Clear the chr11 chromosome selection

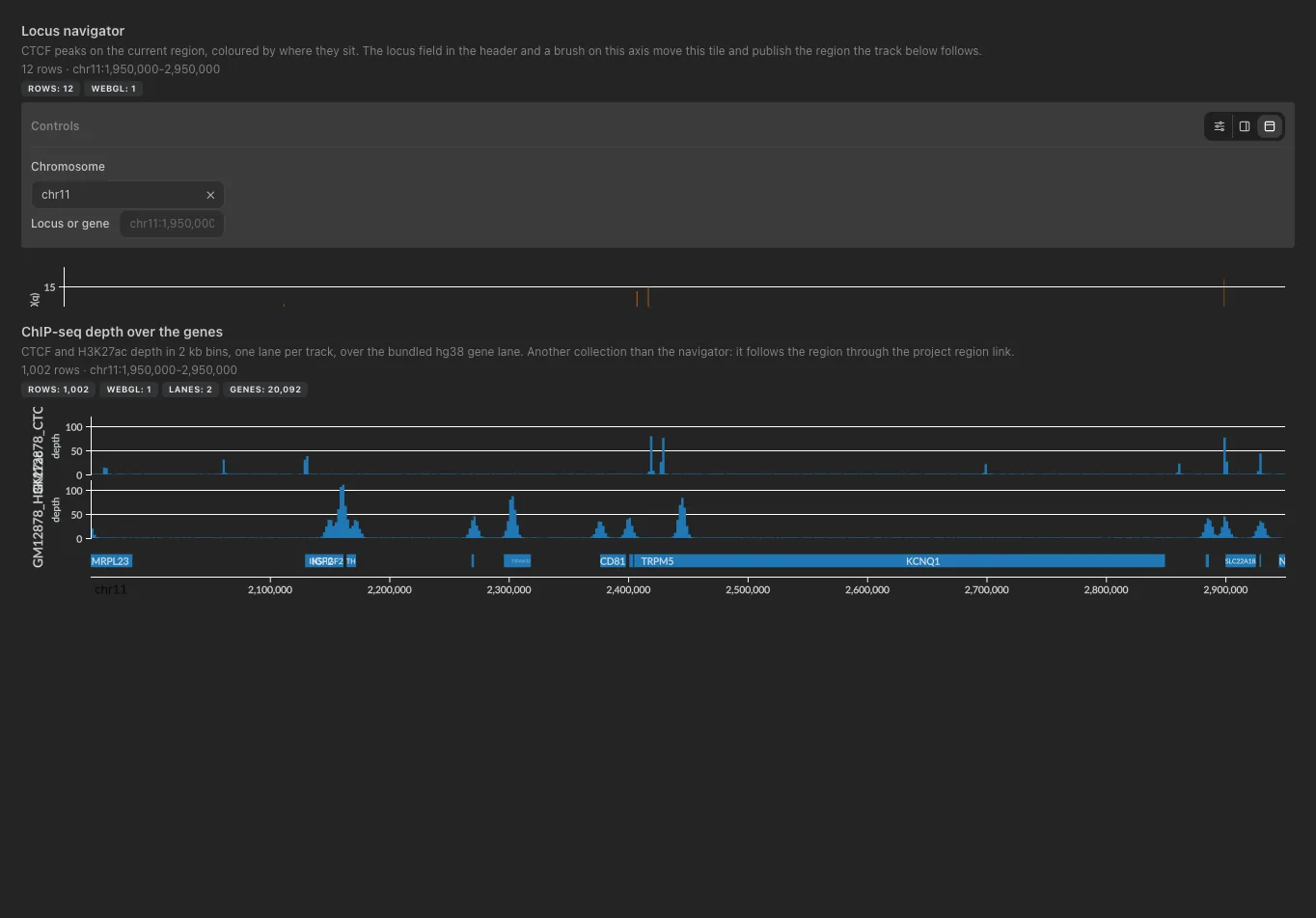tap(210, 195)
